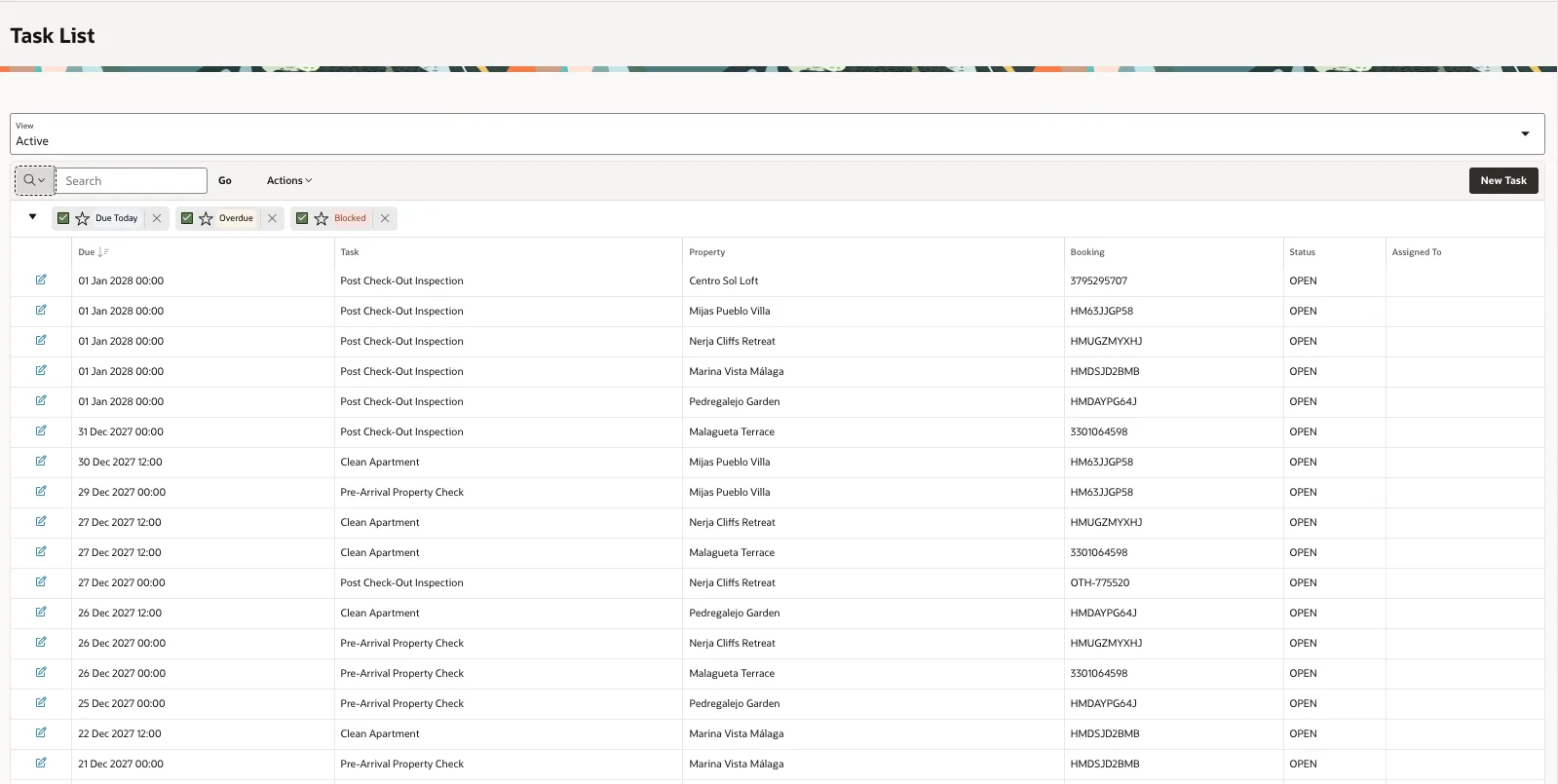Open the Status column header menu
The image size is (1558, 784).
point(1302,252)
